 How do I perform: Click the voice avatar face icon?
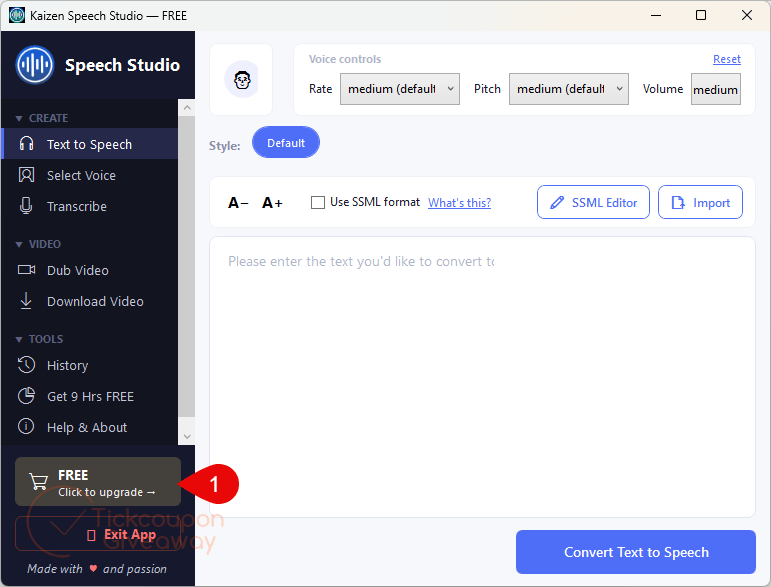241,79
